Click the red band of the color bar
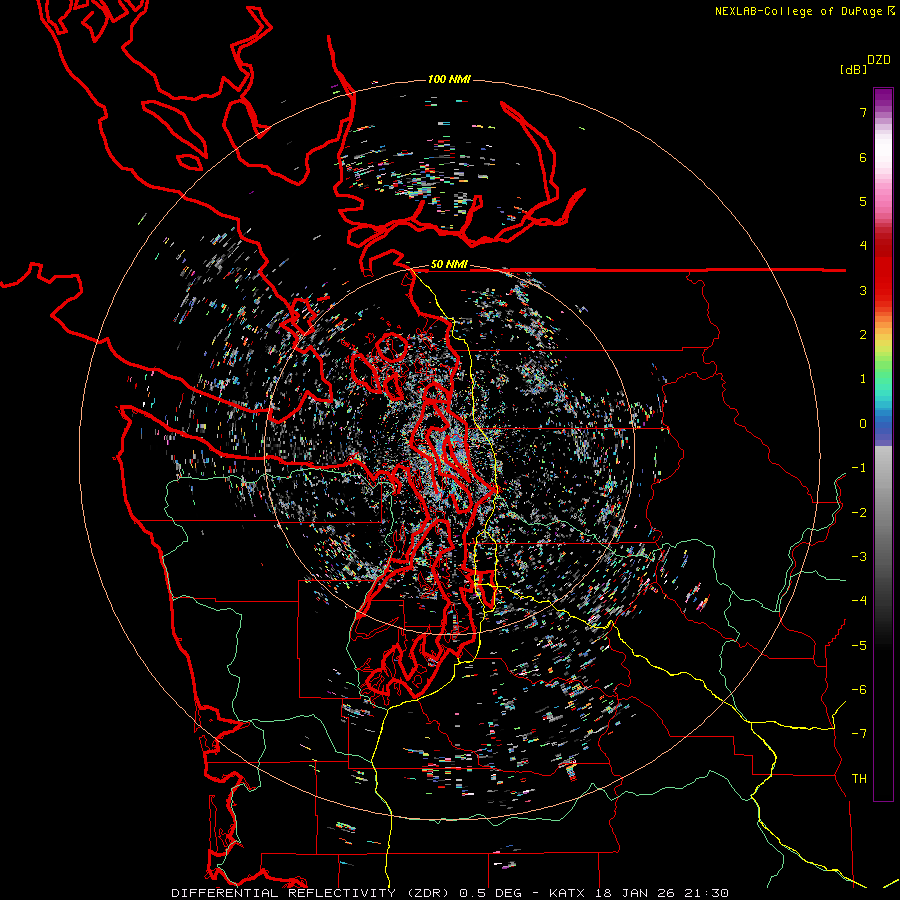Screen dimensions: 900x900 [x=883, y=270]
